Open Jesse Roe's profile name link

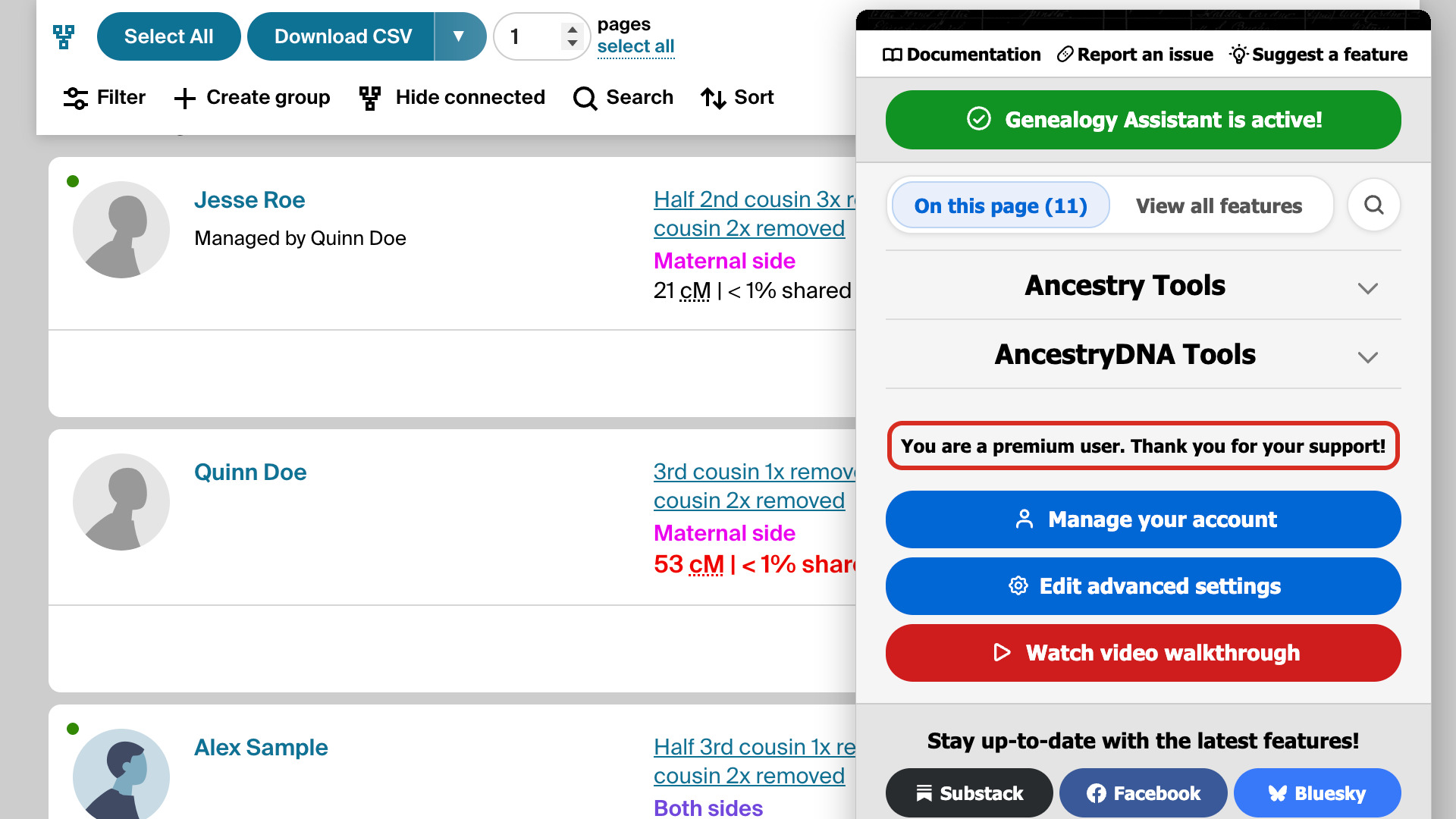[249, 200]
